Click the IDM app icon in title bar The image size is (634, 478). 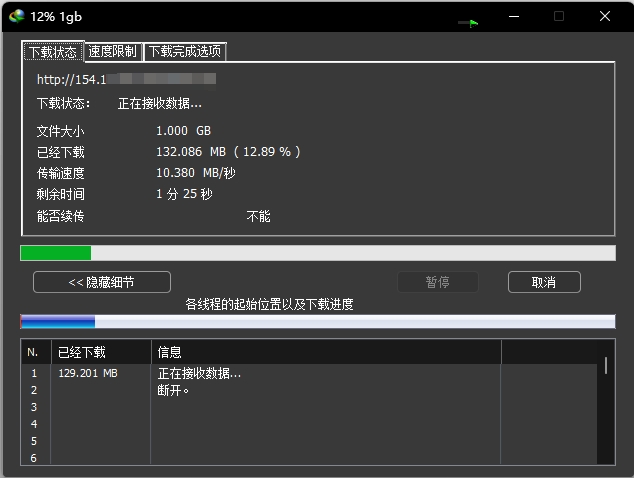(17, 17)
